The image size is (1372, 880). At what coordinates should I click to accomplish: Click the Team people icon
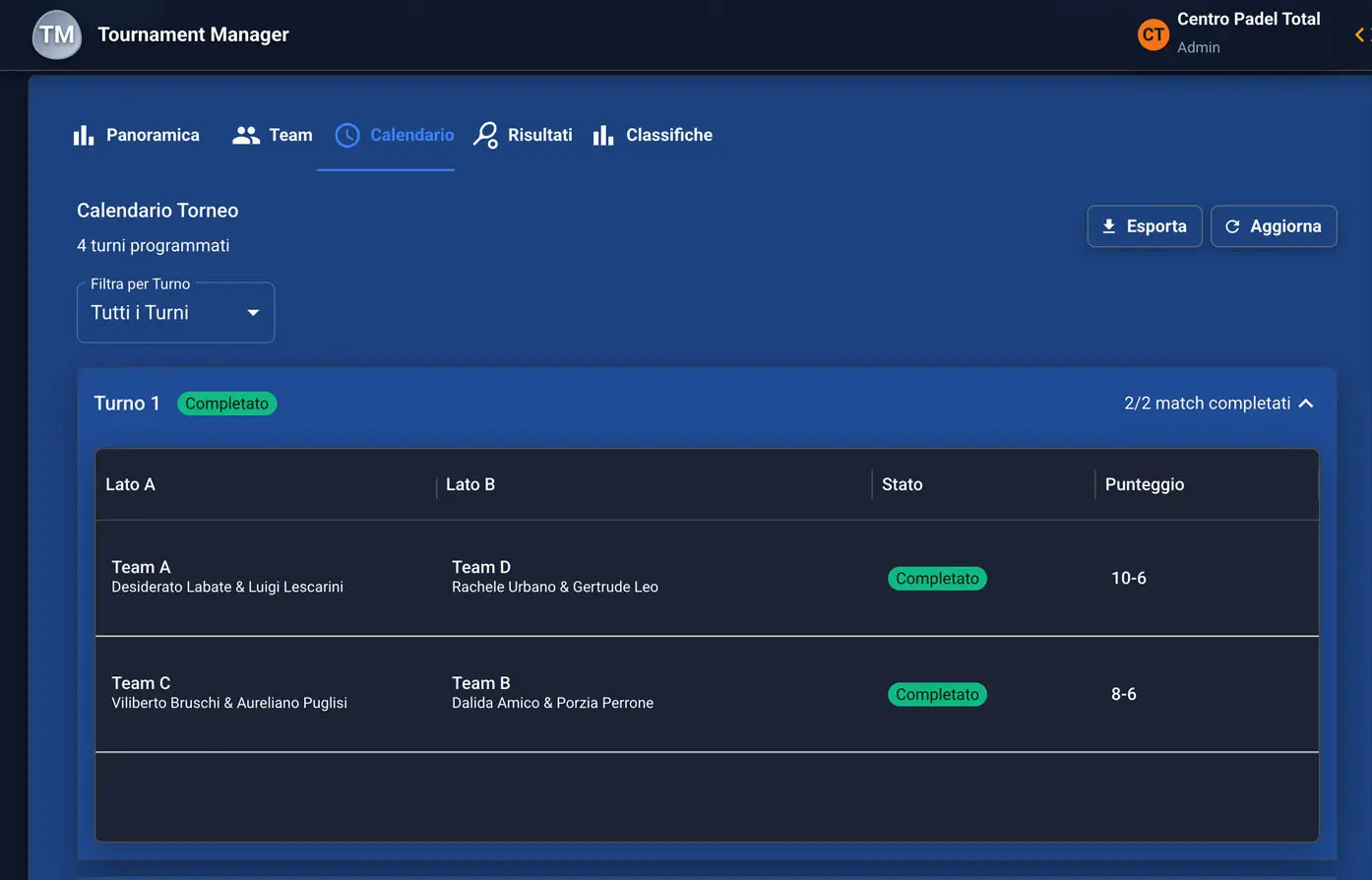[x=245, y=135]
